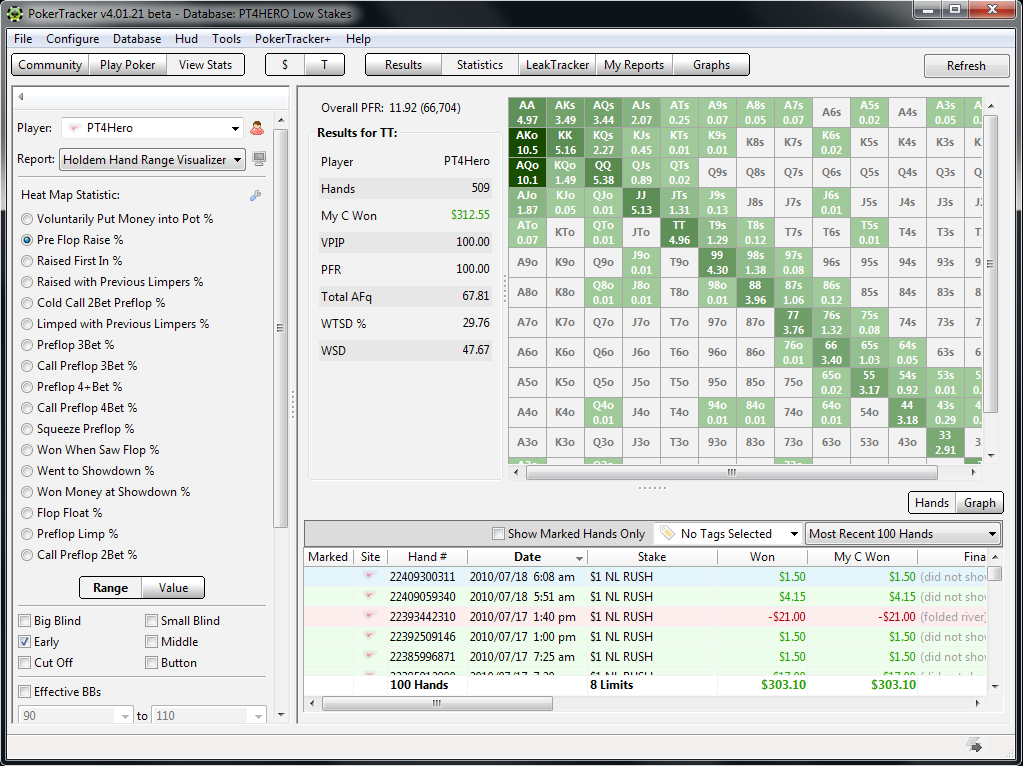Click the tag icon in hands filter
Viewport: 1023px width, 766px height.
click(667, 534)
